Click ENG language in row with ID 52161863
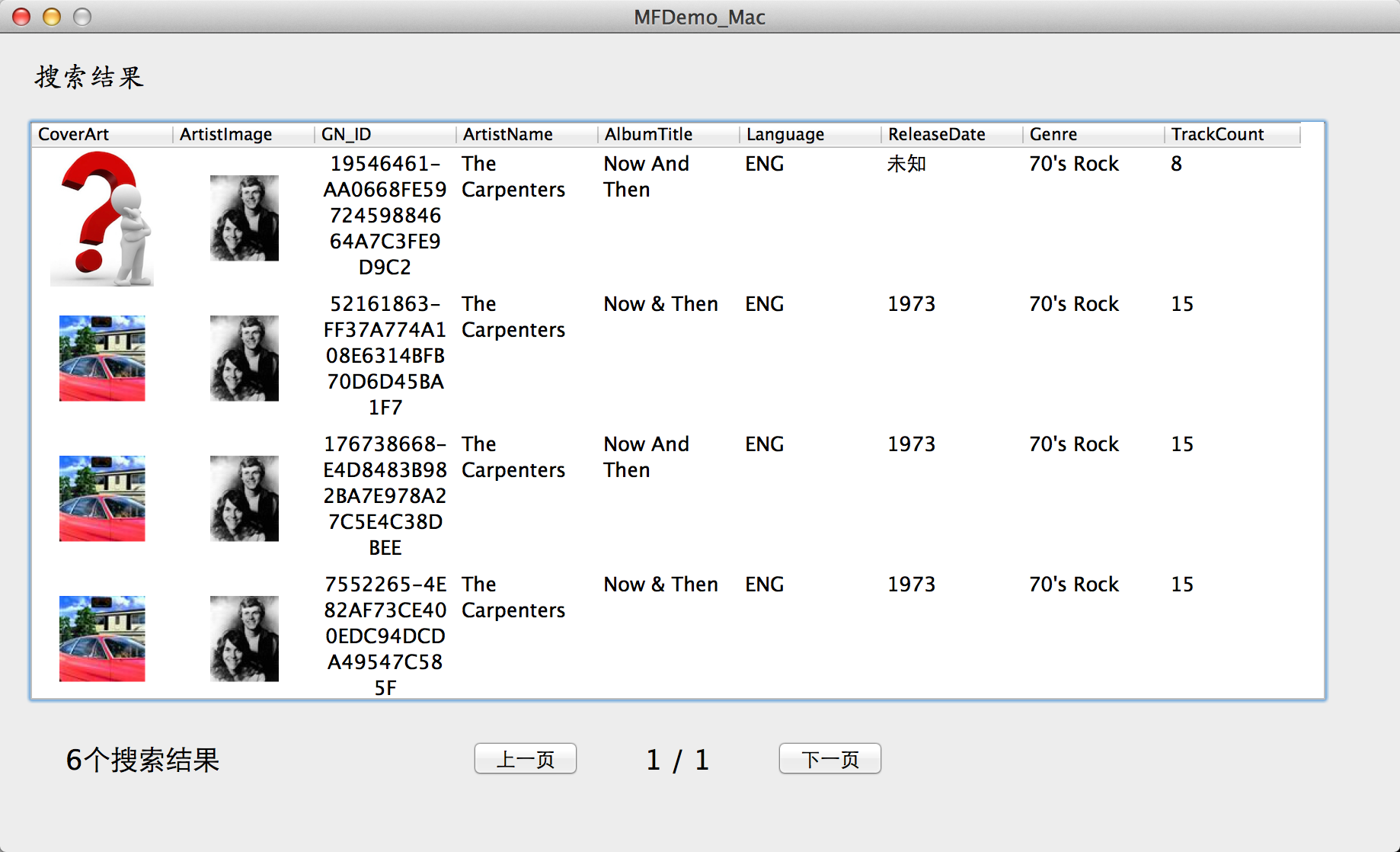 click(x=765, y=304)
